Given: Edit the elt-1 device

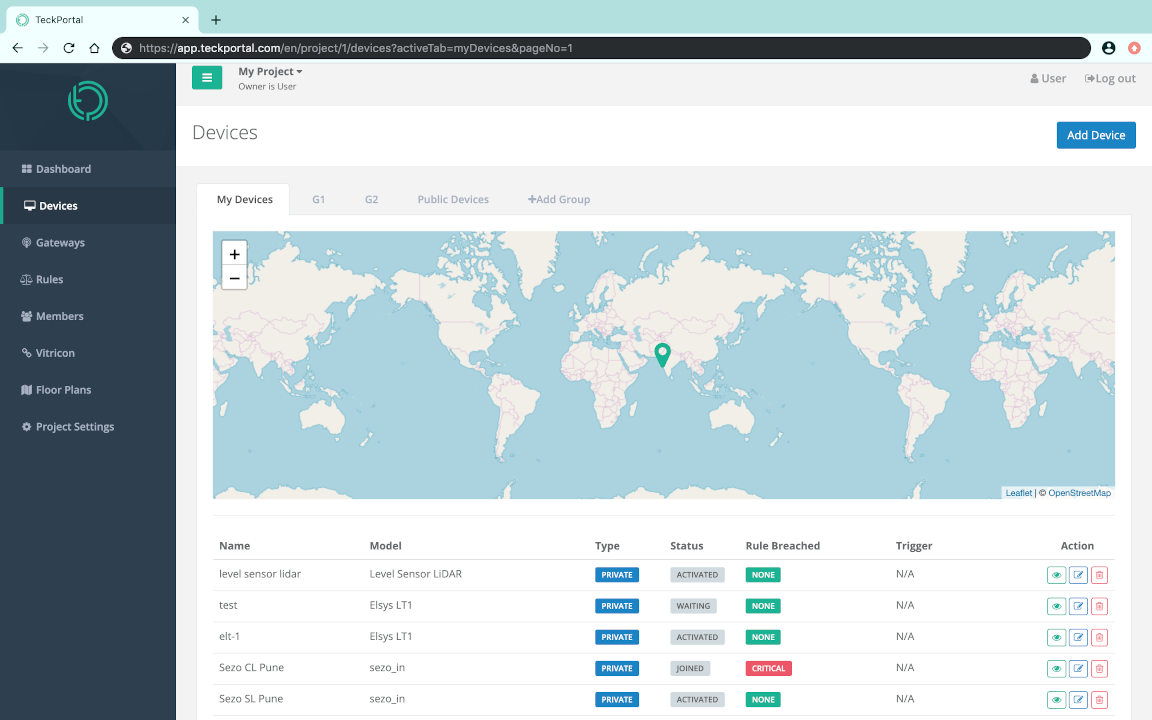Looking at the screenshot, I should (1078, 638).
